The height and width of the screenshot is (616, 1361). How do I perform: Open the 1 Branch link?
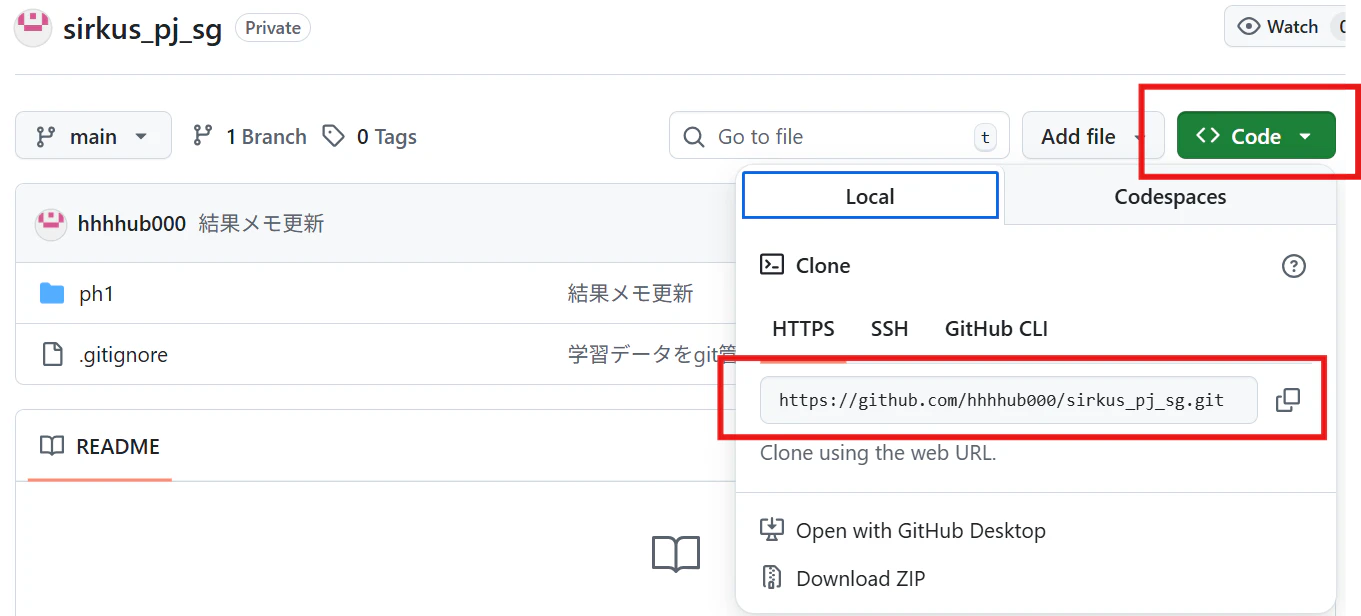(x=250, y=136)
